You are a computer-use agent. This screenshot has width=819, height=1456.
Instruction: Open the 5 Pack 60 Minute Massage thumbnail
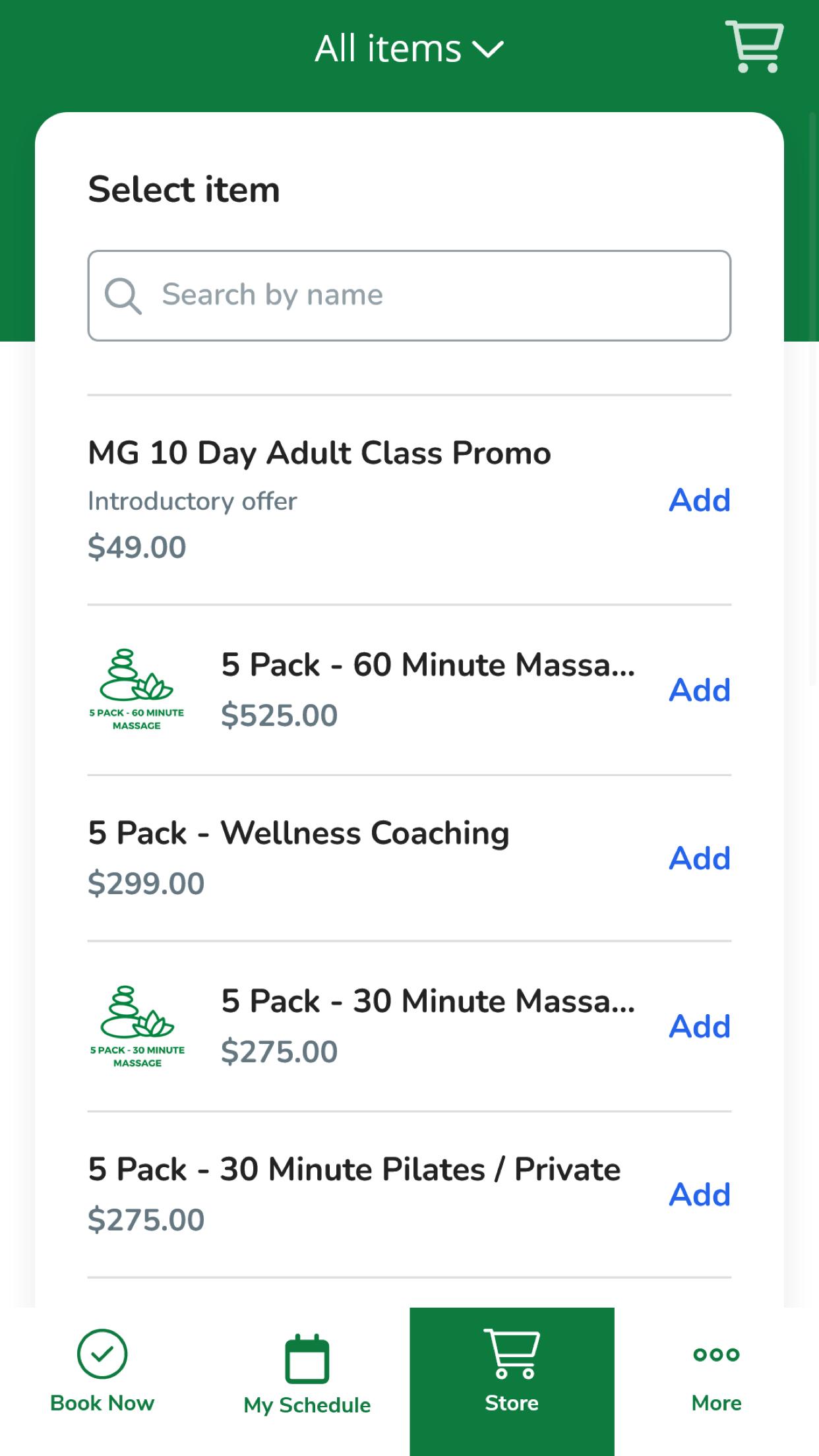pos(137,690)
